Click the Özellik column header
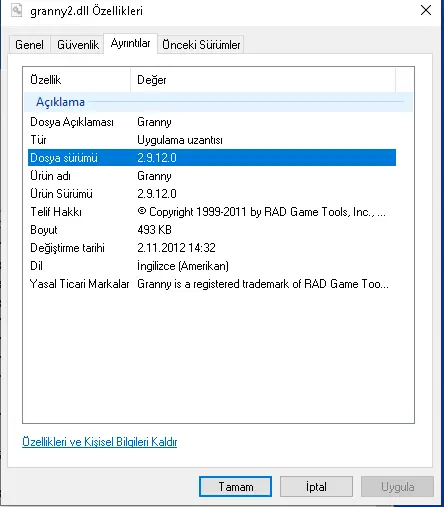444x507 pixels. 77,80
